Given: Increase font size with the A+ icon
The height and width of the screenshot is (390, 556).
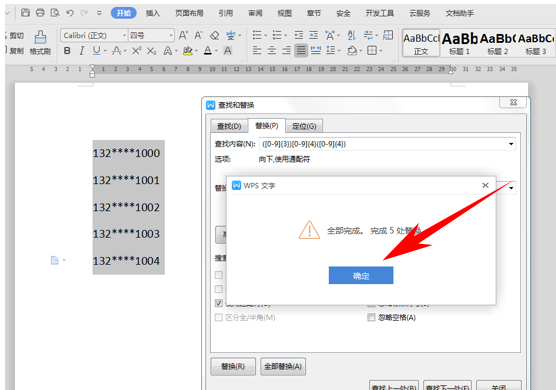Looking at the screenshot, I should coord(183,35).
